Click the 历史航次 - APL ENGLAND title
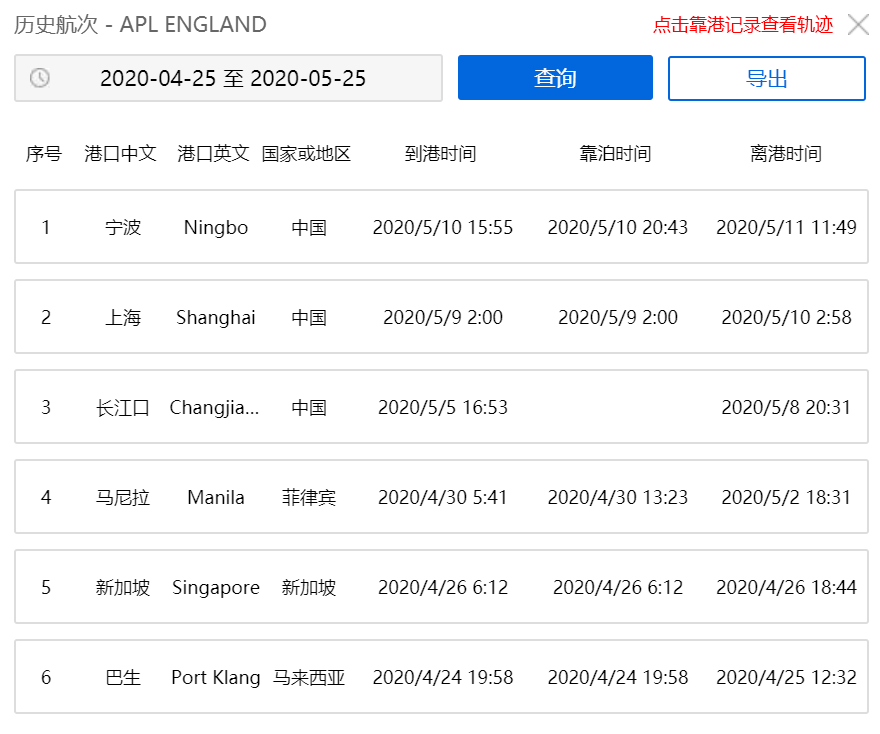Image resolution: width=880 pixels, height=734 pixels. [140, 25]
